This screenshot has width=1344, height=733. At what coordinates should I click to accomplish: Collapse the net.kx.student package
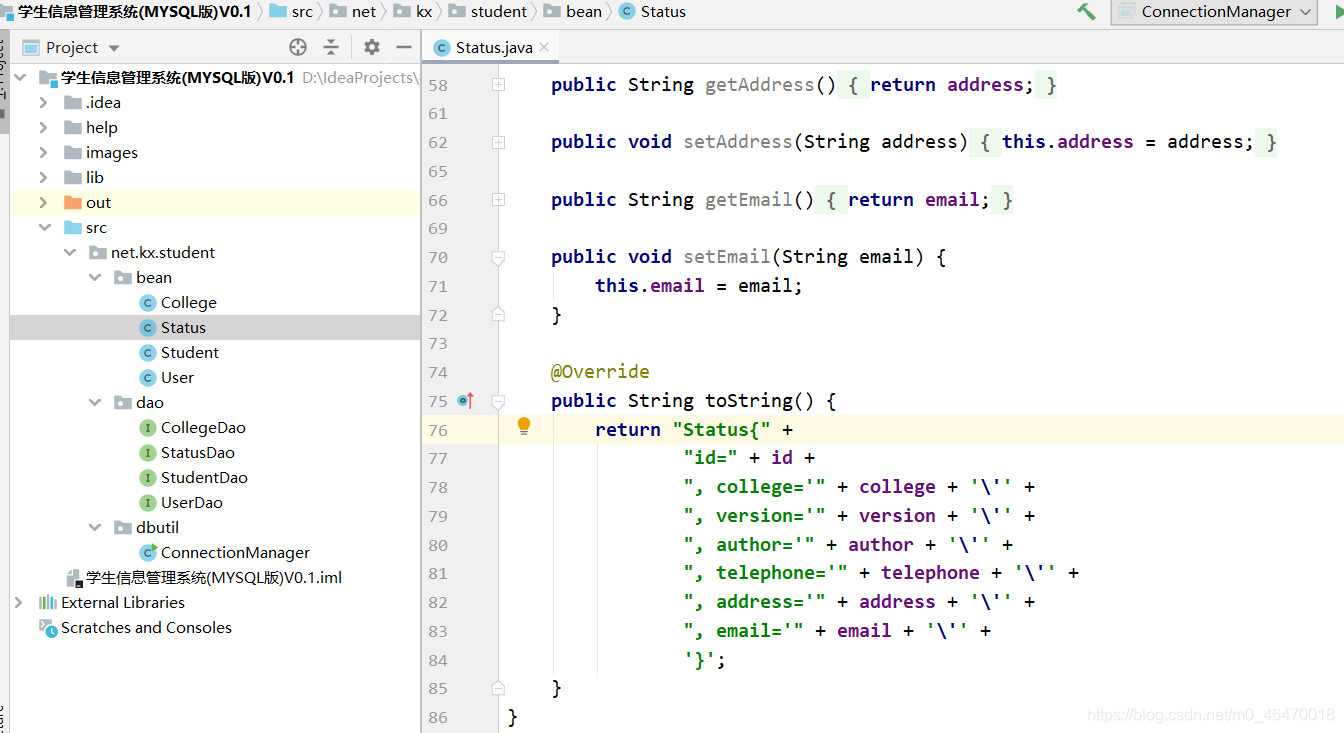pos(69,252)
